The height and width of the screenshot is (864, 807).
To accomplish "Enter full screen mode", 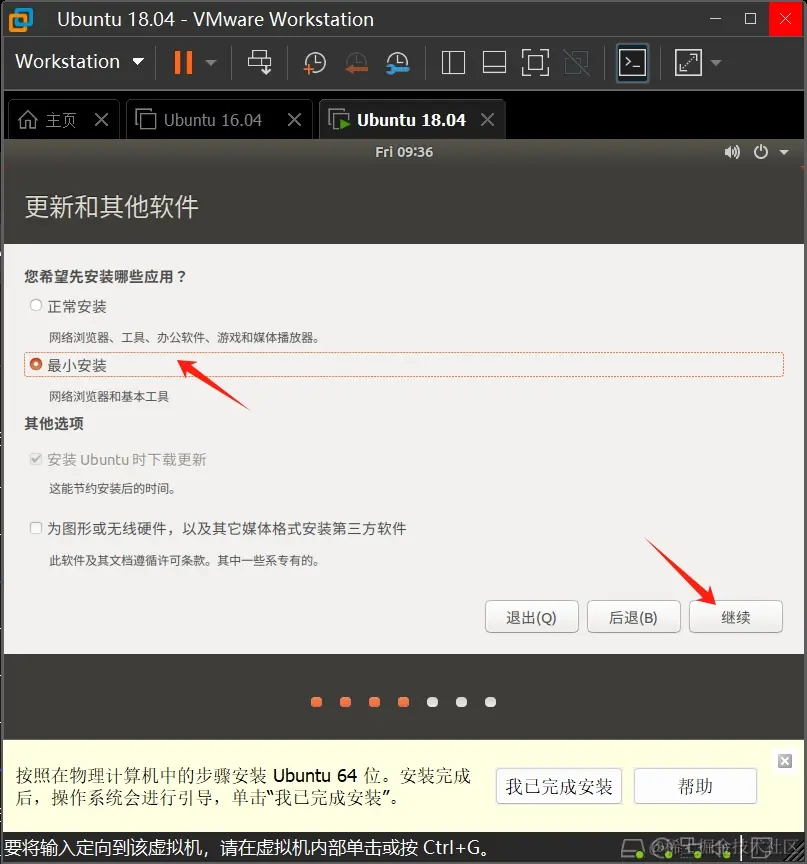I will pyautogui.click(x=535, y=62).
